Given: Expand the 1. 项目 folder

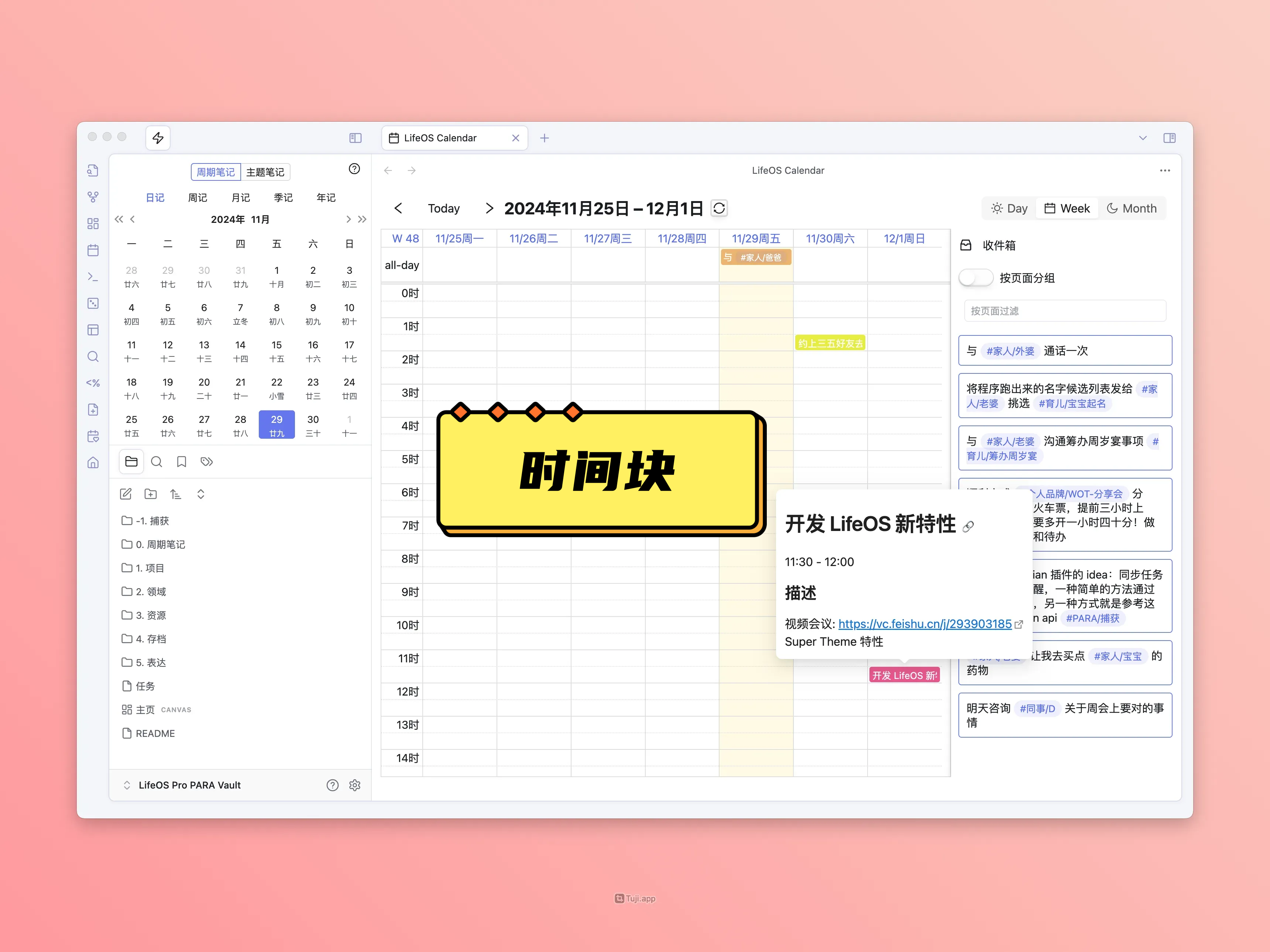Looking at the screenshot, I should coord(150,568).
